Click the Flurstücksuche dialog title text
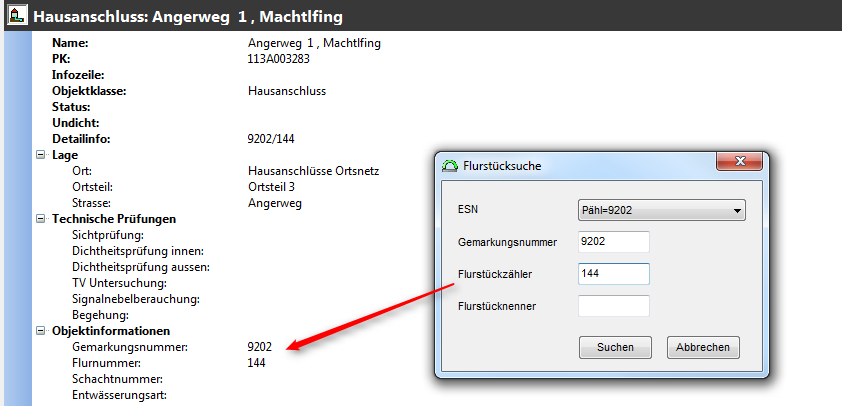The image size is (842, 406). click(502, 166)
